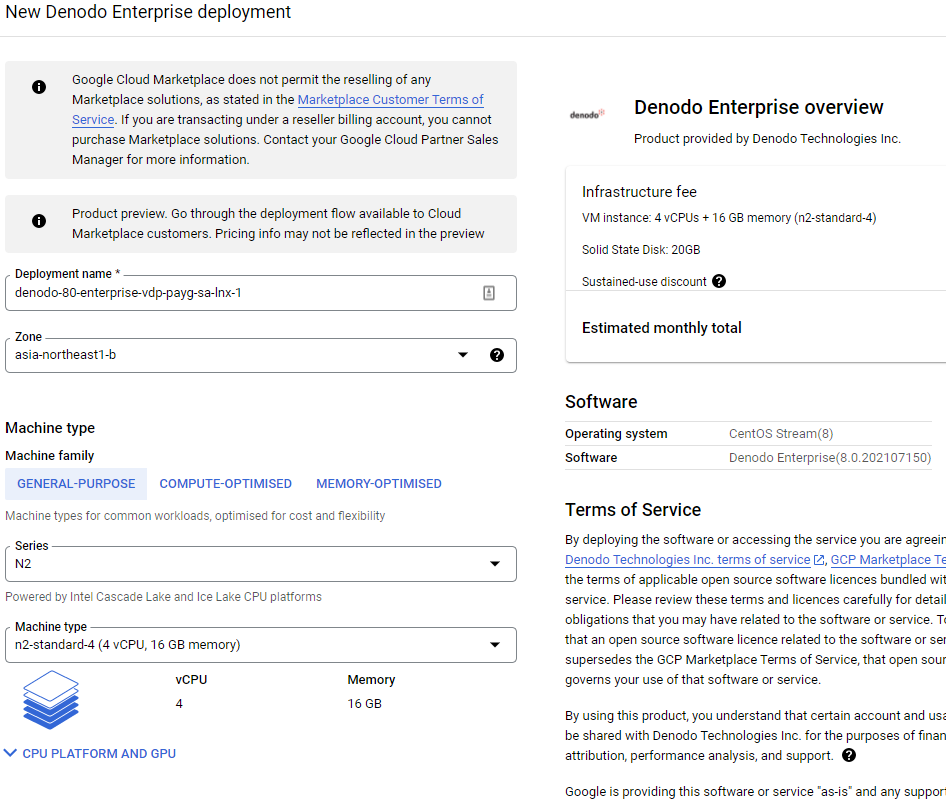Click the '16 GB' memory value
Screen dimensions: 946x802
point(364,704)
